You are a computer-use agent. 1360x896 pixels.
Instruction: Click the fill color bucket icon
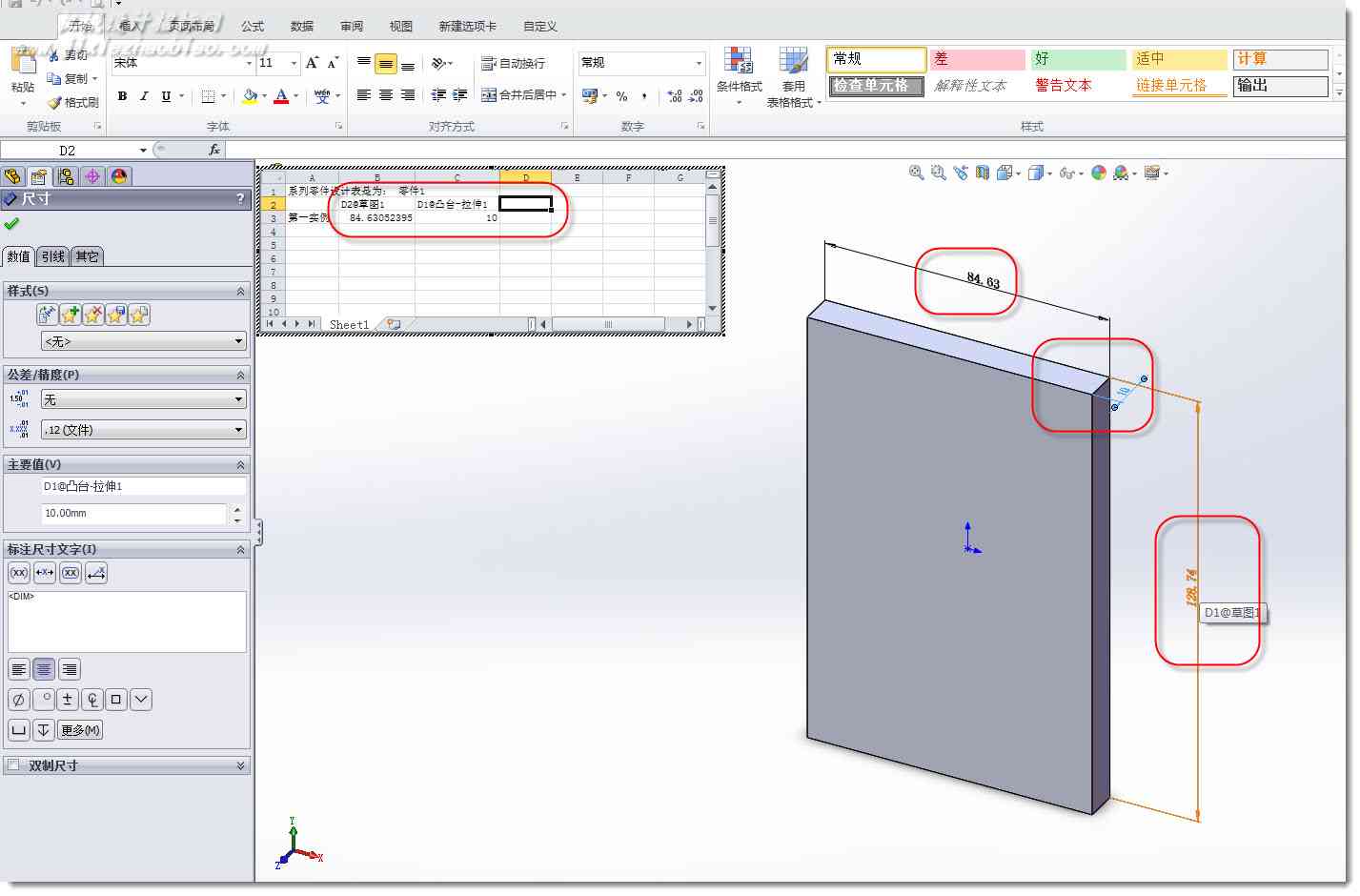click(x=250, y=95)
